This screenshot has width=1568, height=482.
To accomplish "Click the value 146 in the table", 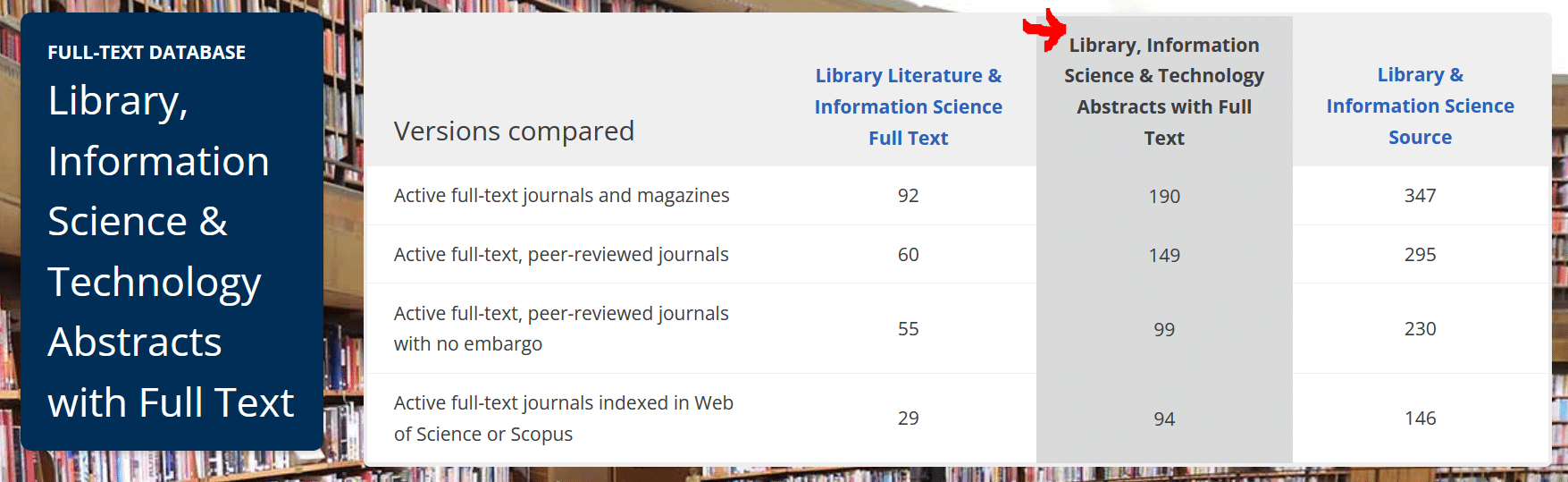I will coord(1420,419).
